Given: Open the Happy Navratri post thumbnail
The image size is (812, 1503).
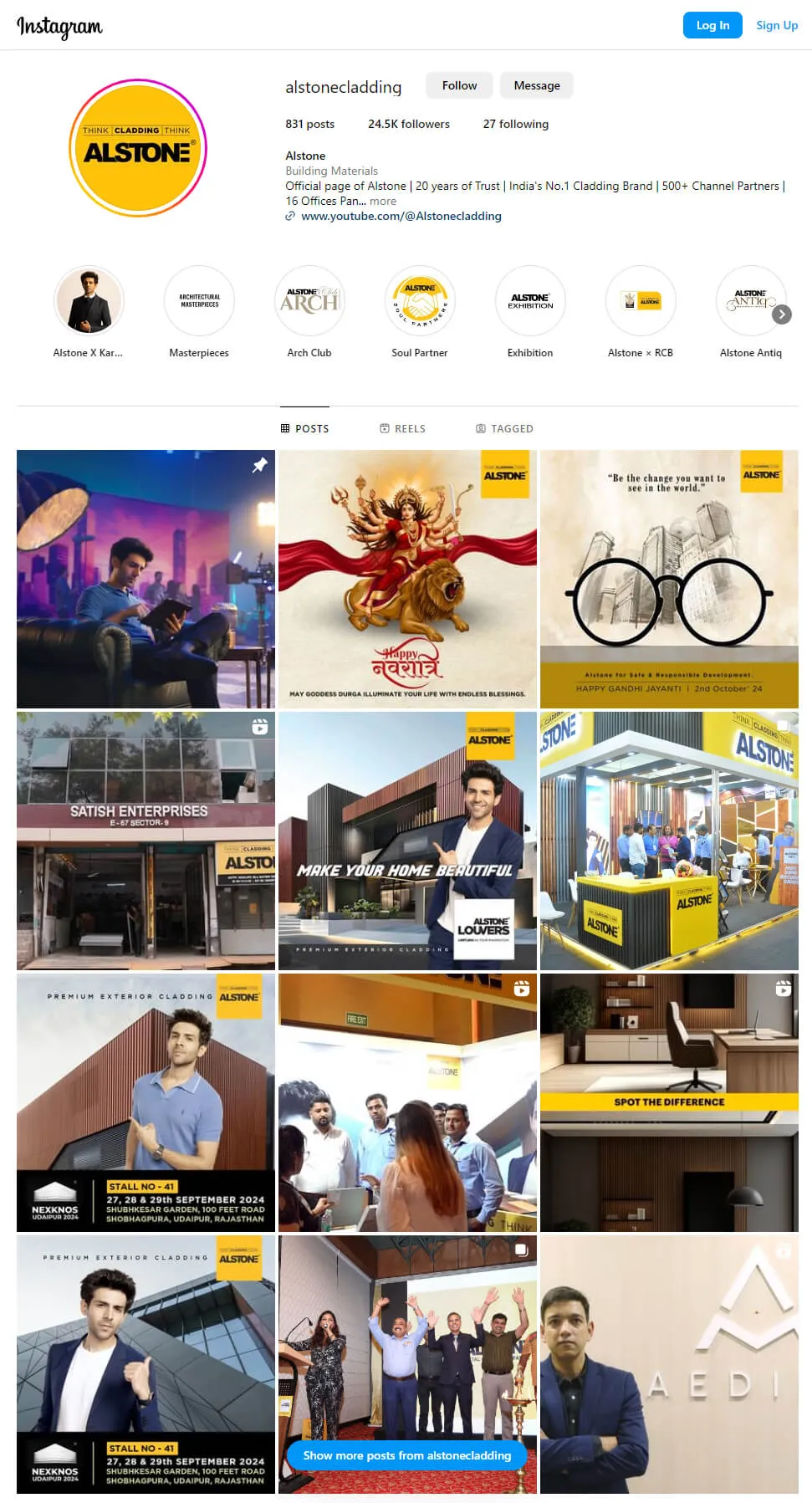Looking at the screenshot, I should coord(407,580).
